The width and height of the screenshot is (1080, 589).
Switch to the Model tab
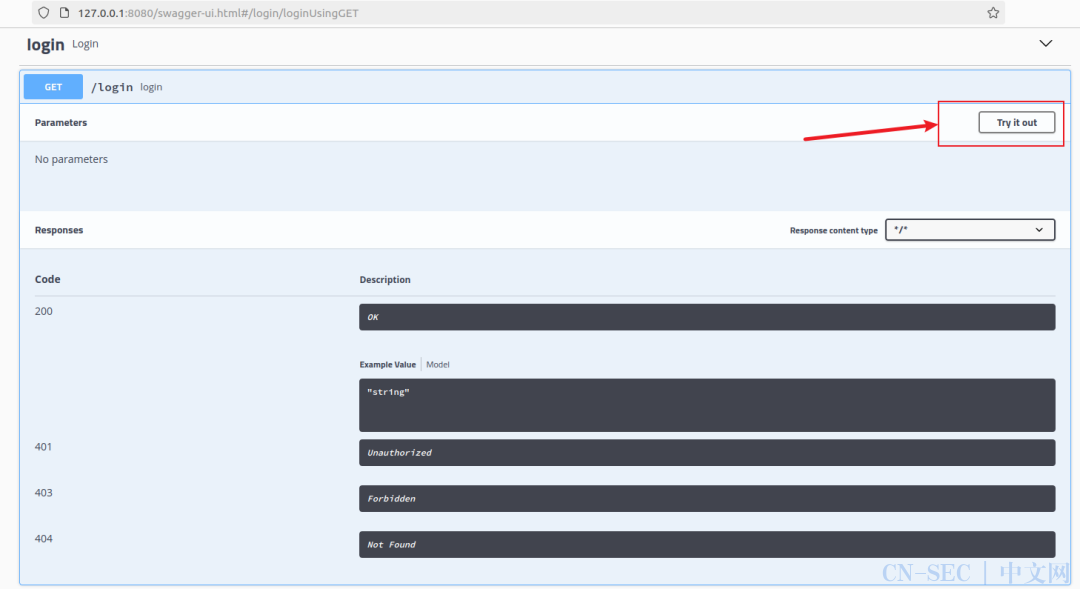[x=437, y=364]
